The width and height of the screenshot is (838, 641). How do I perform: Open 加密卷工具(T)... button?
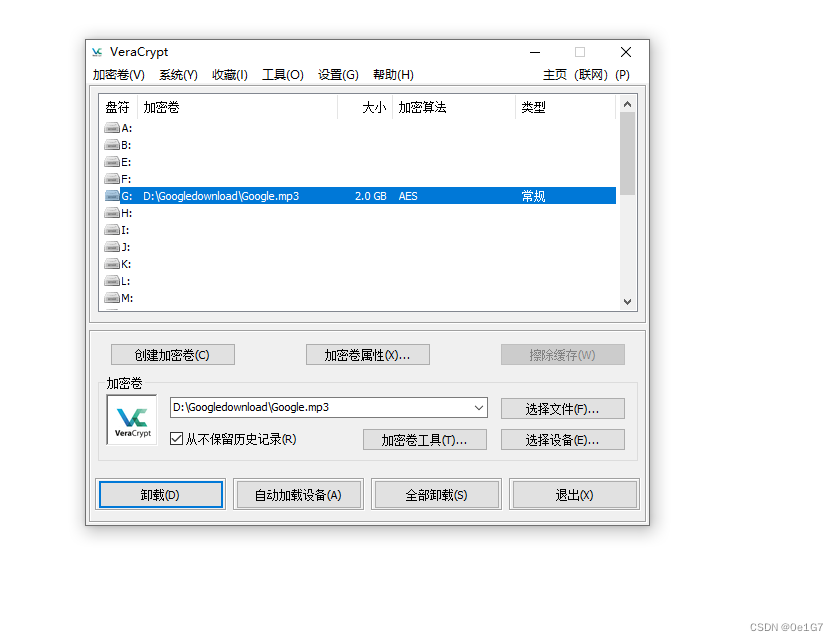pyautogui.click(x=425, y=440)
